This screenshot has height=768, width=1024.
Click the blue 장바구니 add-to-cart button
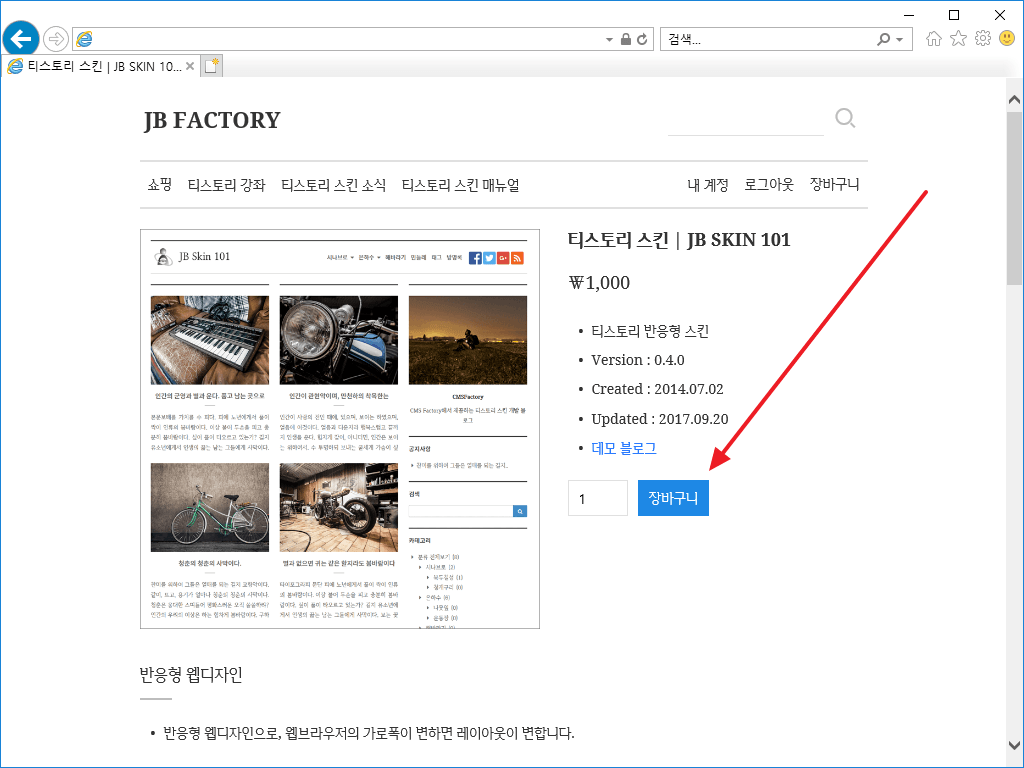point(673,498)
